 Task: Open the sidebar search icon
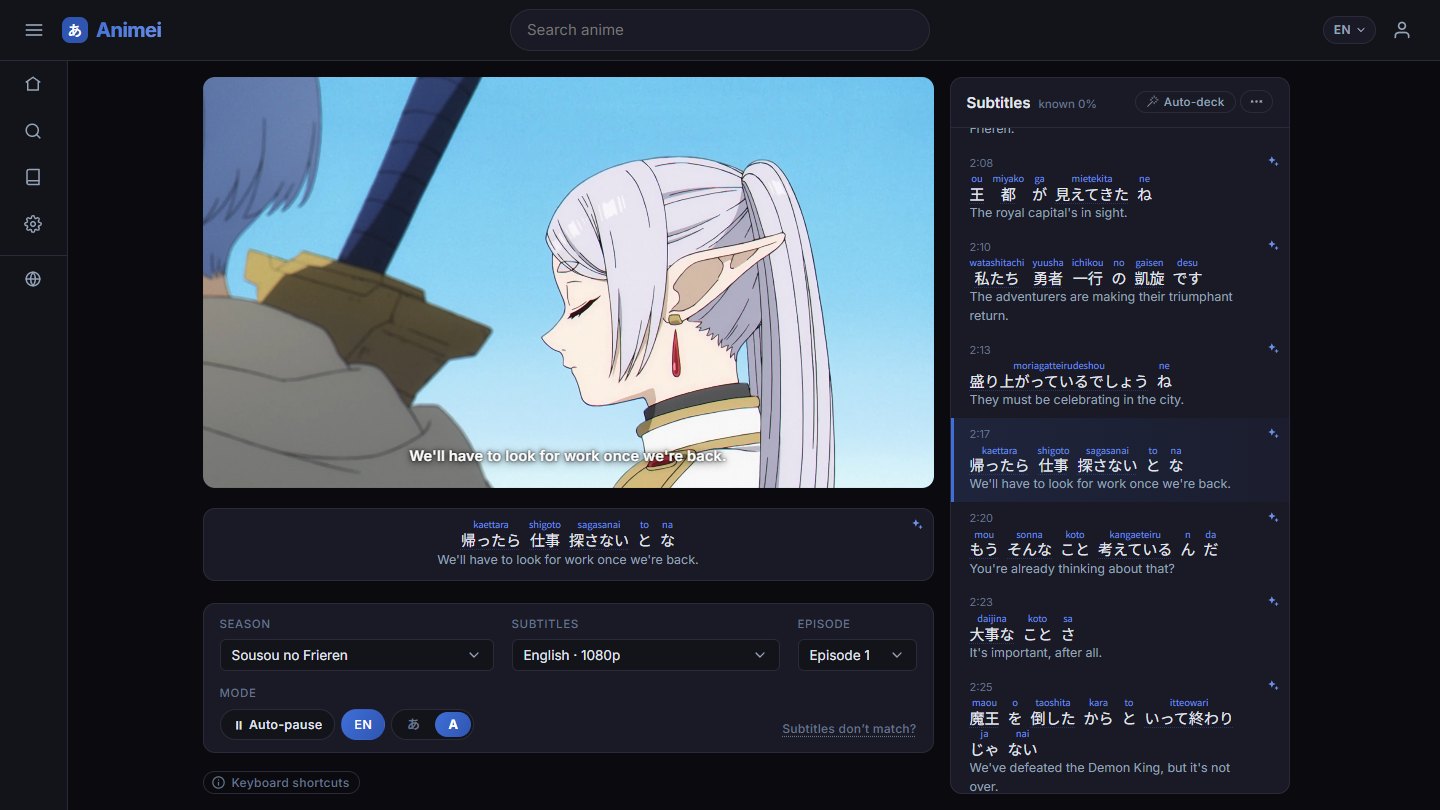pos(33,131)
